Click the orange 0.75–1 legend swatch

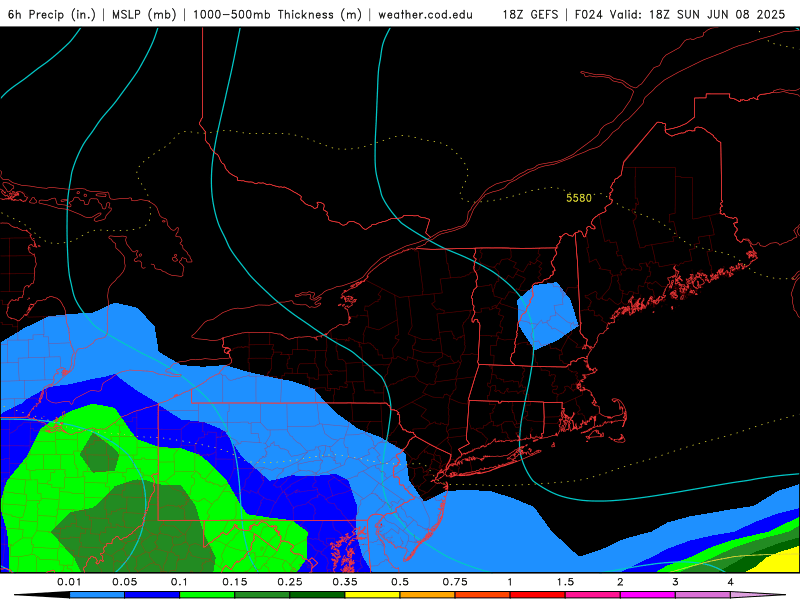click(483, 595)
